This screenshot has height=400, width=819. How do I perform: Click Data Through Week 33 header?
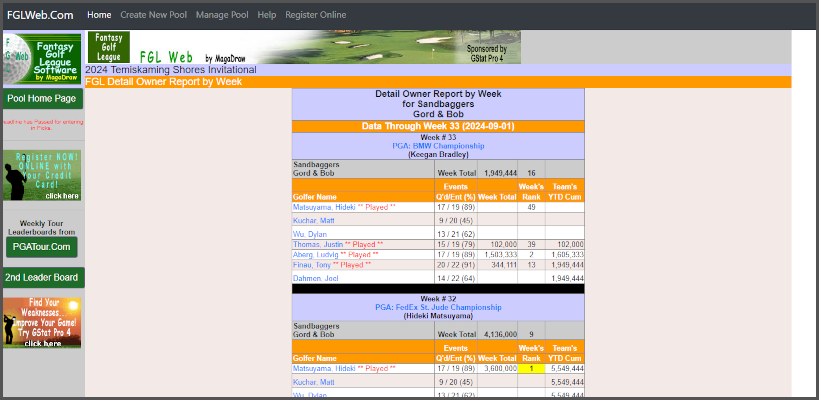tap(438, 126)
